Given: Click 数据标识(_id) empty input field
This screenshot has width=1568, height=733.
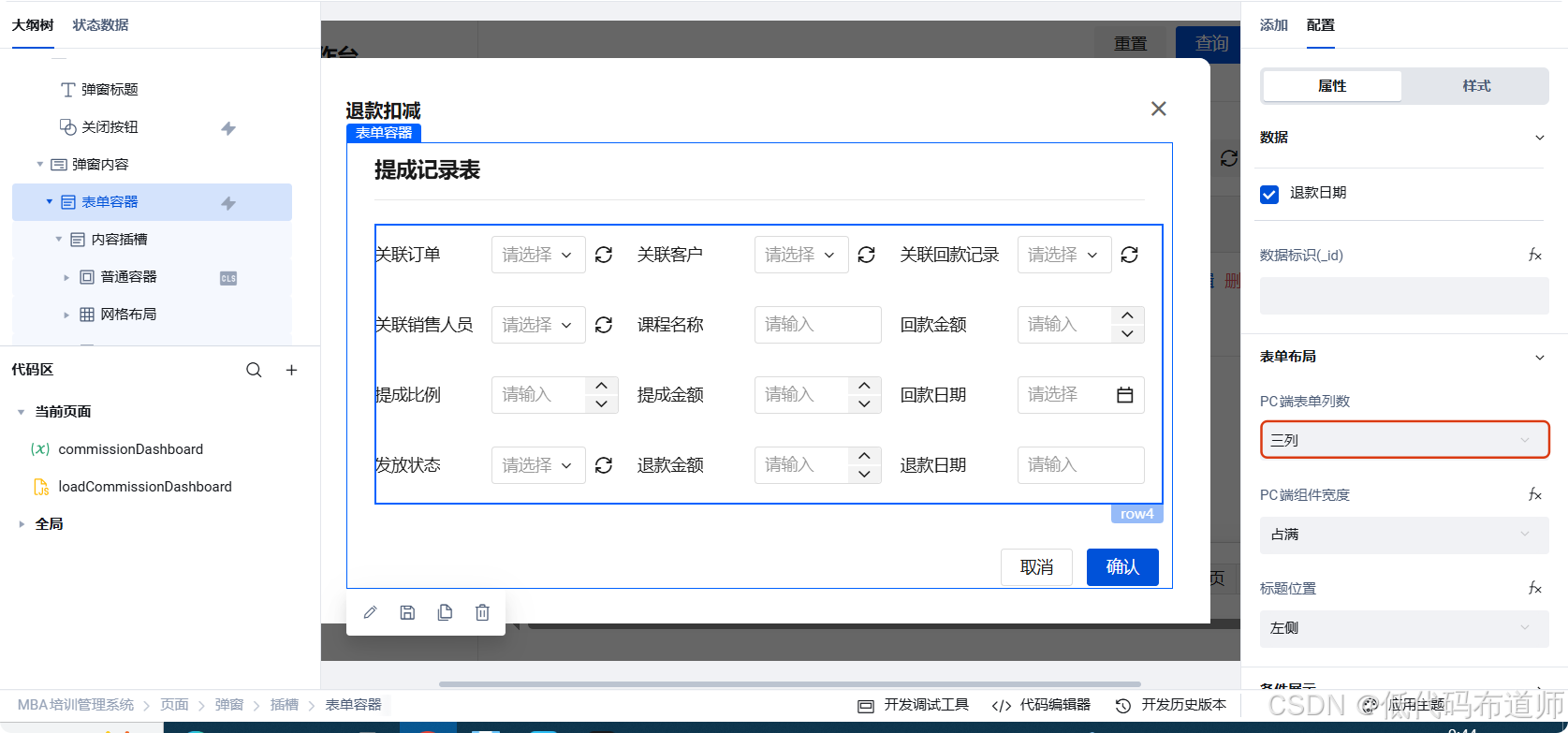Looking at the screenshot, I should [1404, 296].
